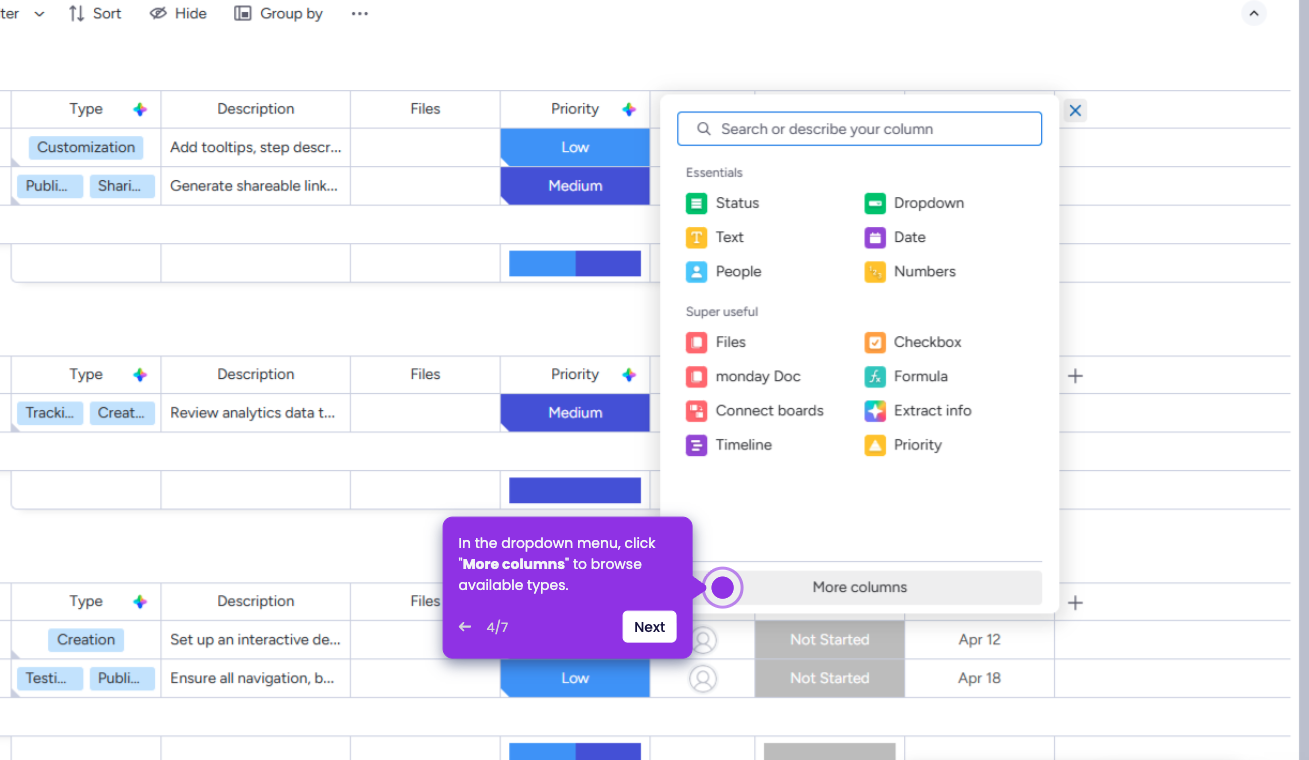Open the Hide columns option
This screenshot has height=760, width=1309.
coord(178,13)
